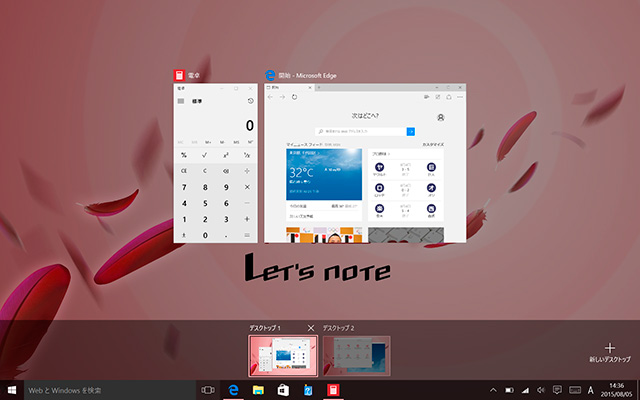The height and width of the screenshot is (400, 640).
Task: Open the network signal tray icon
Action: click(525, 390)
